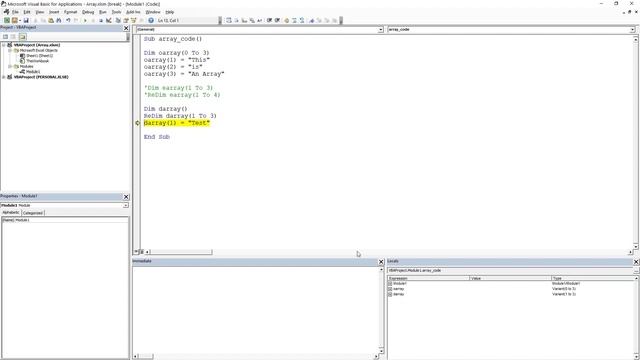Toggle breakpoint using the hand icon

(287, 20)
